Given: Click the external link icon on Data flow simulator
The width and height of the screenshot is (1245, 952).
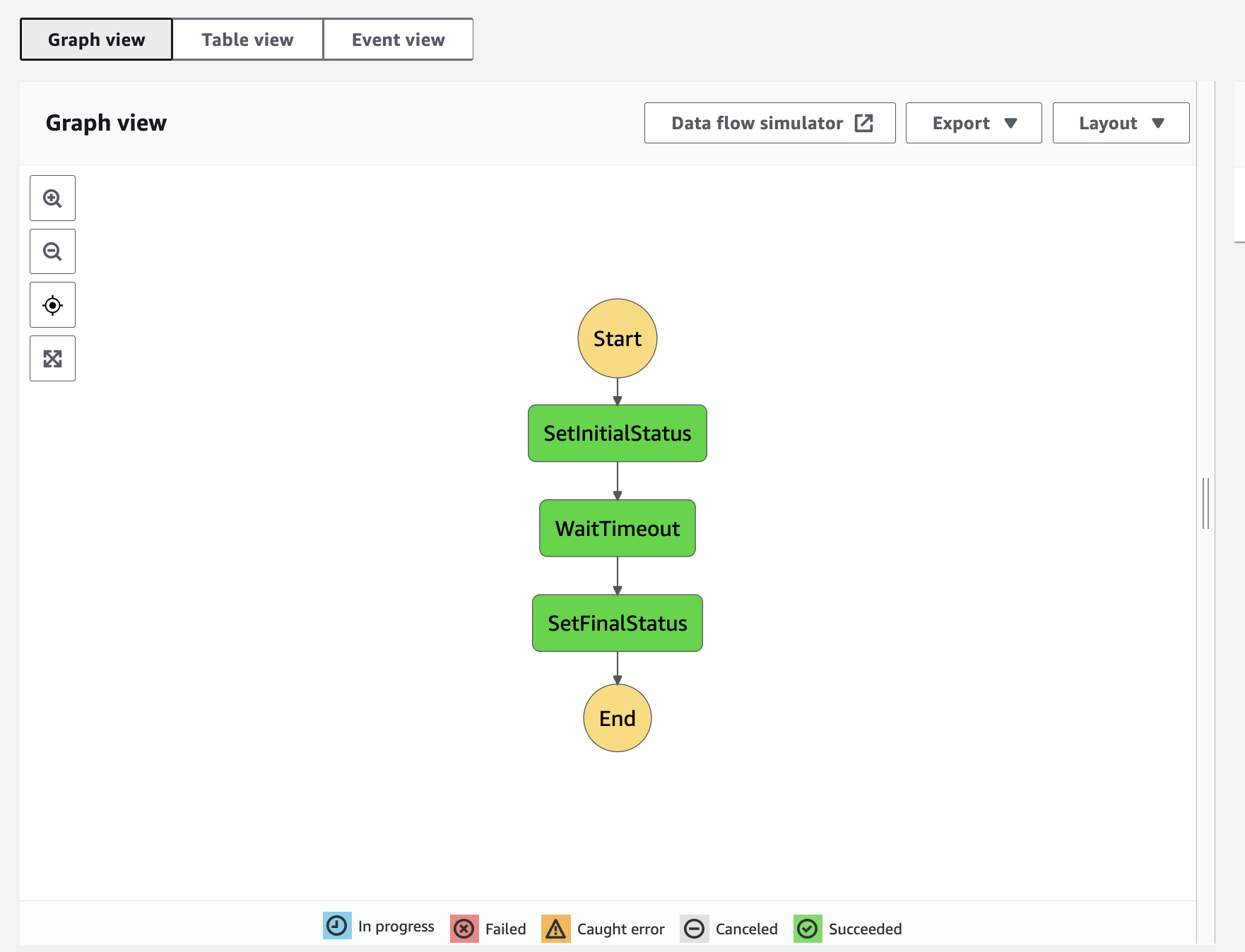Looking at the screenshot, I should 863,122.
